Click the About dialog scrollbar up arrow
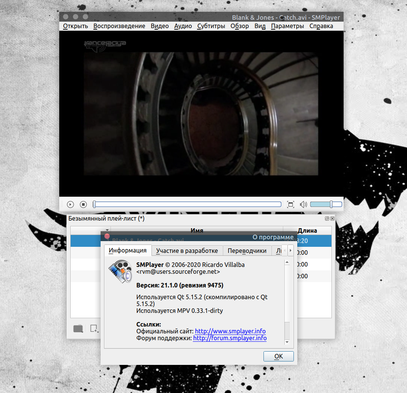This screenshot has height=393, width=407. coord(287,263)
